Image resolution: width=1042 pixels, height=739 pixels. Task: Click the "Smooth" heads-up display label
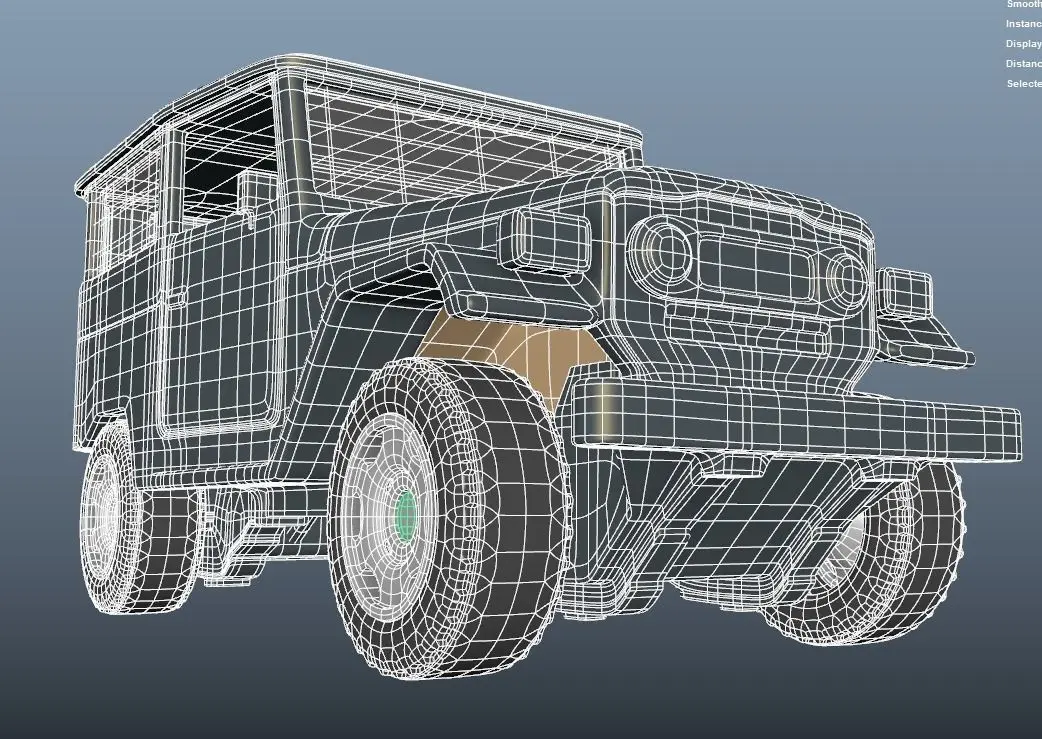pos(1024,4)
